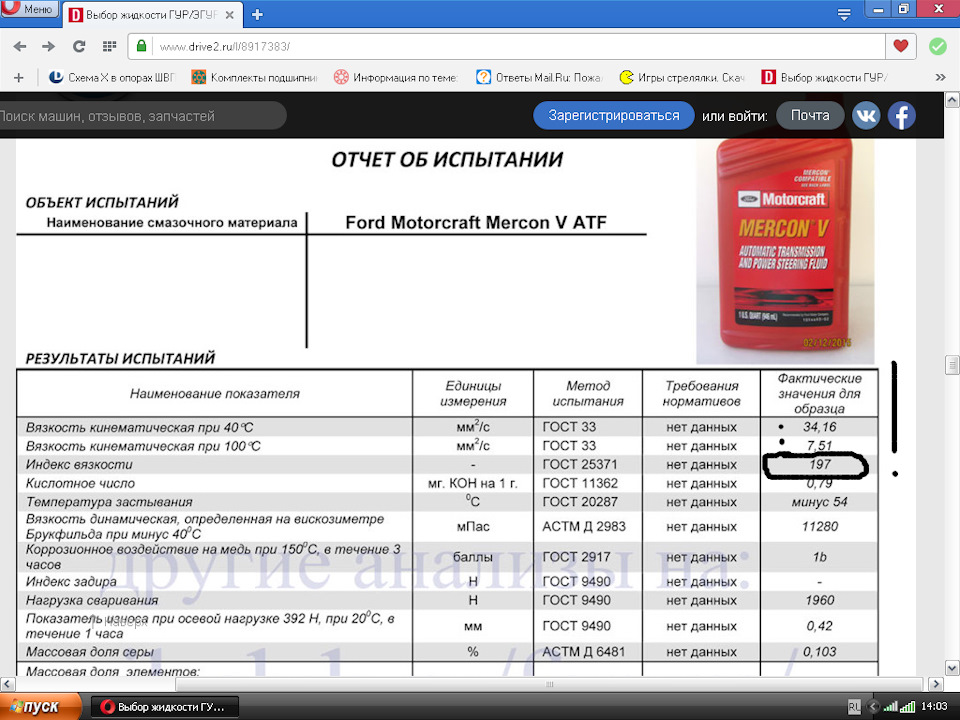
Task: Log in with the Facebook icon
Action: click(x=901, y=116)
